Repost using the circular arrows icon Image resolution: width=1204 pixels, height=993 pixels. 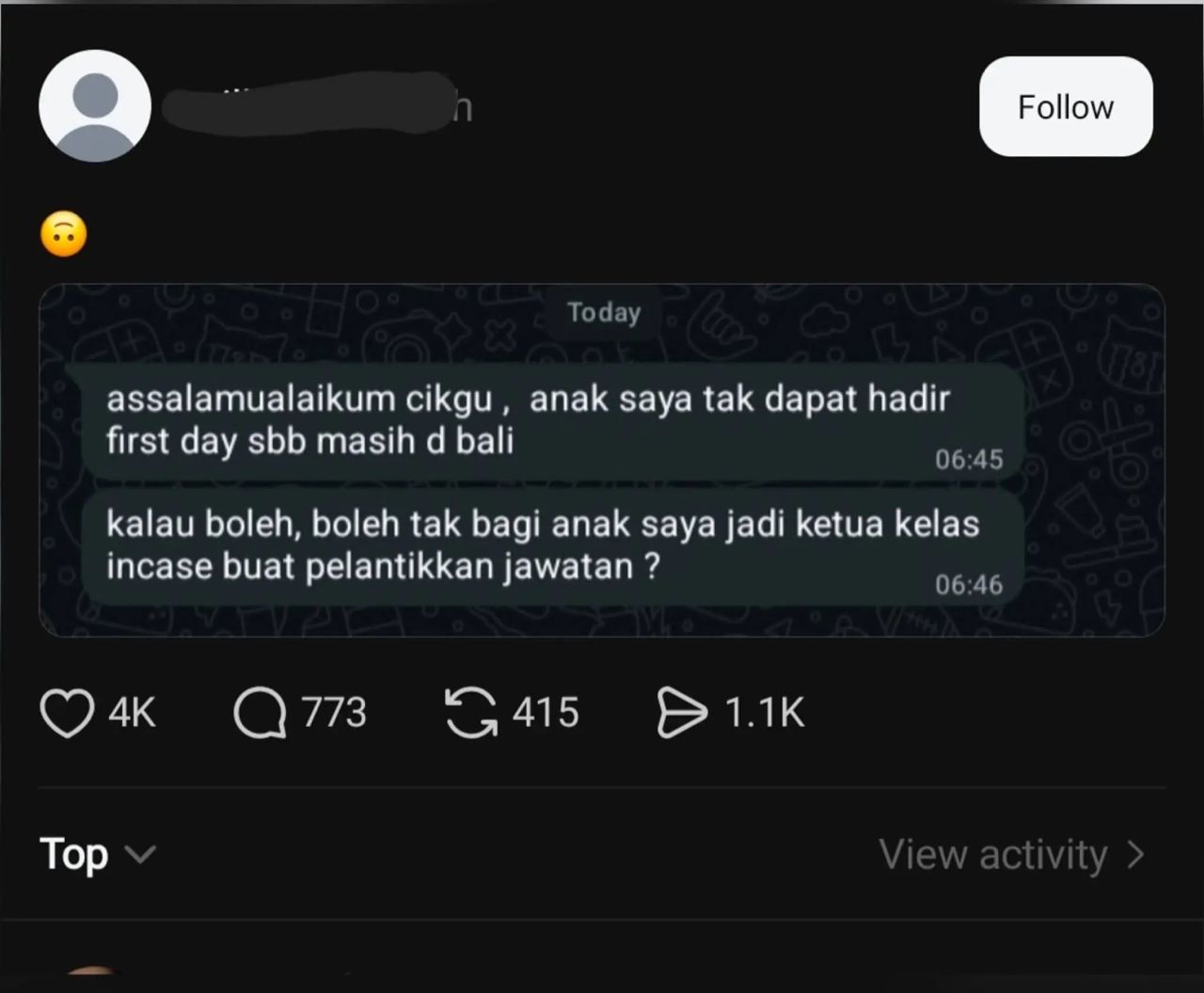coord(470,713)
